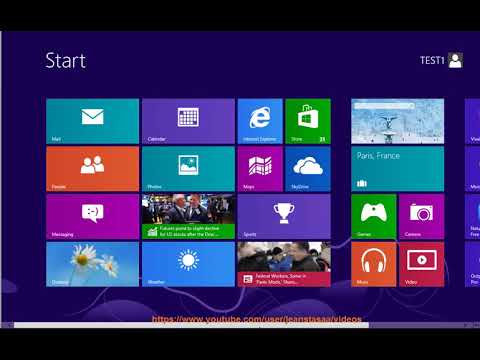Open the Maps tile

[260, 169]
